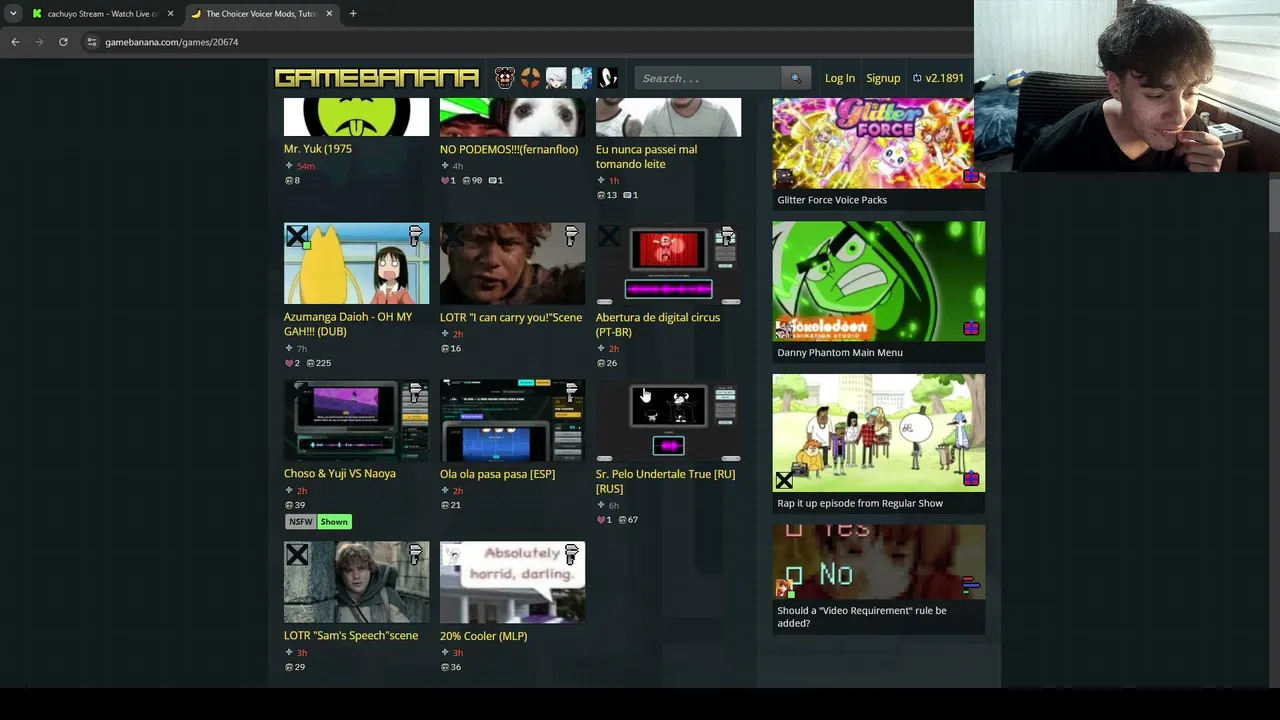Open Eu nunca passei mal tomando leite link
The height and width of the screenshot is (720, 1280).
coord(647,156)
